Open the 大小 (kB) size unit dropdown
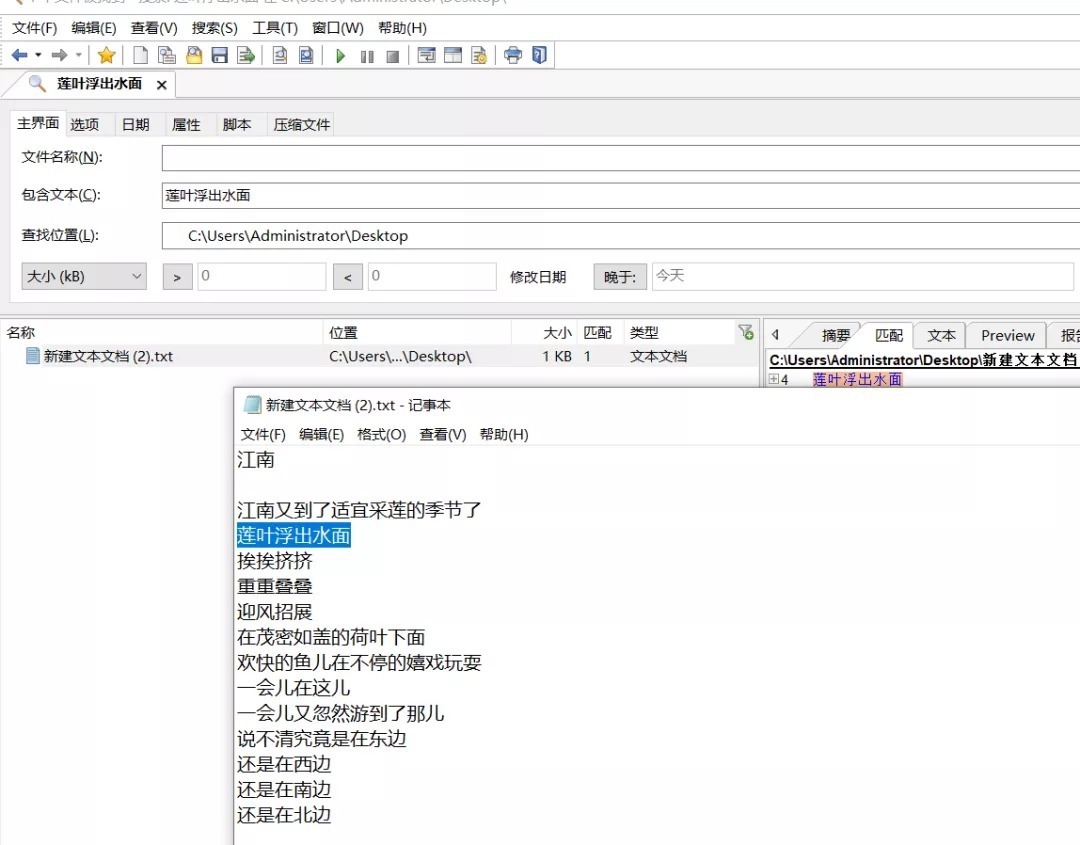Screen dimensions: 1080x845 (x=84, y=277)
